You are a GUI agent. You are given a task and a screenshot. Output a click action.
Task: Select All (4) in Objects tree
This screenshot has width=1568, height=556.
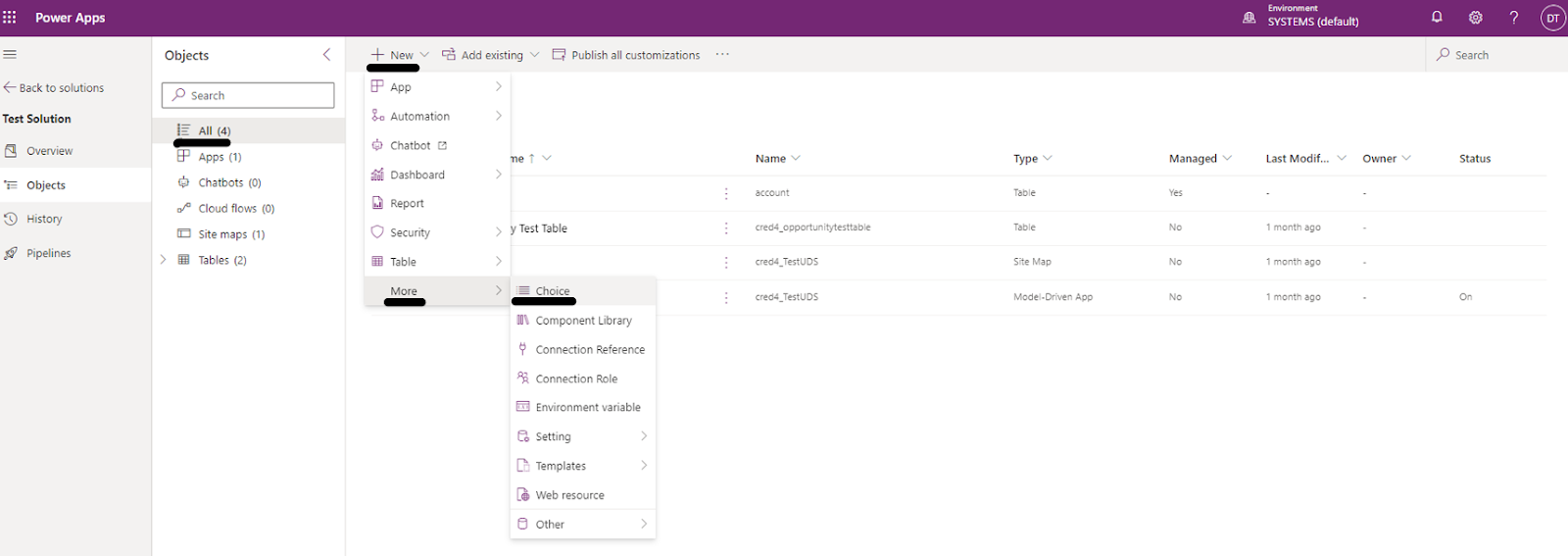point(249,130)
